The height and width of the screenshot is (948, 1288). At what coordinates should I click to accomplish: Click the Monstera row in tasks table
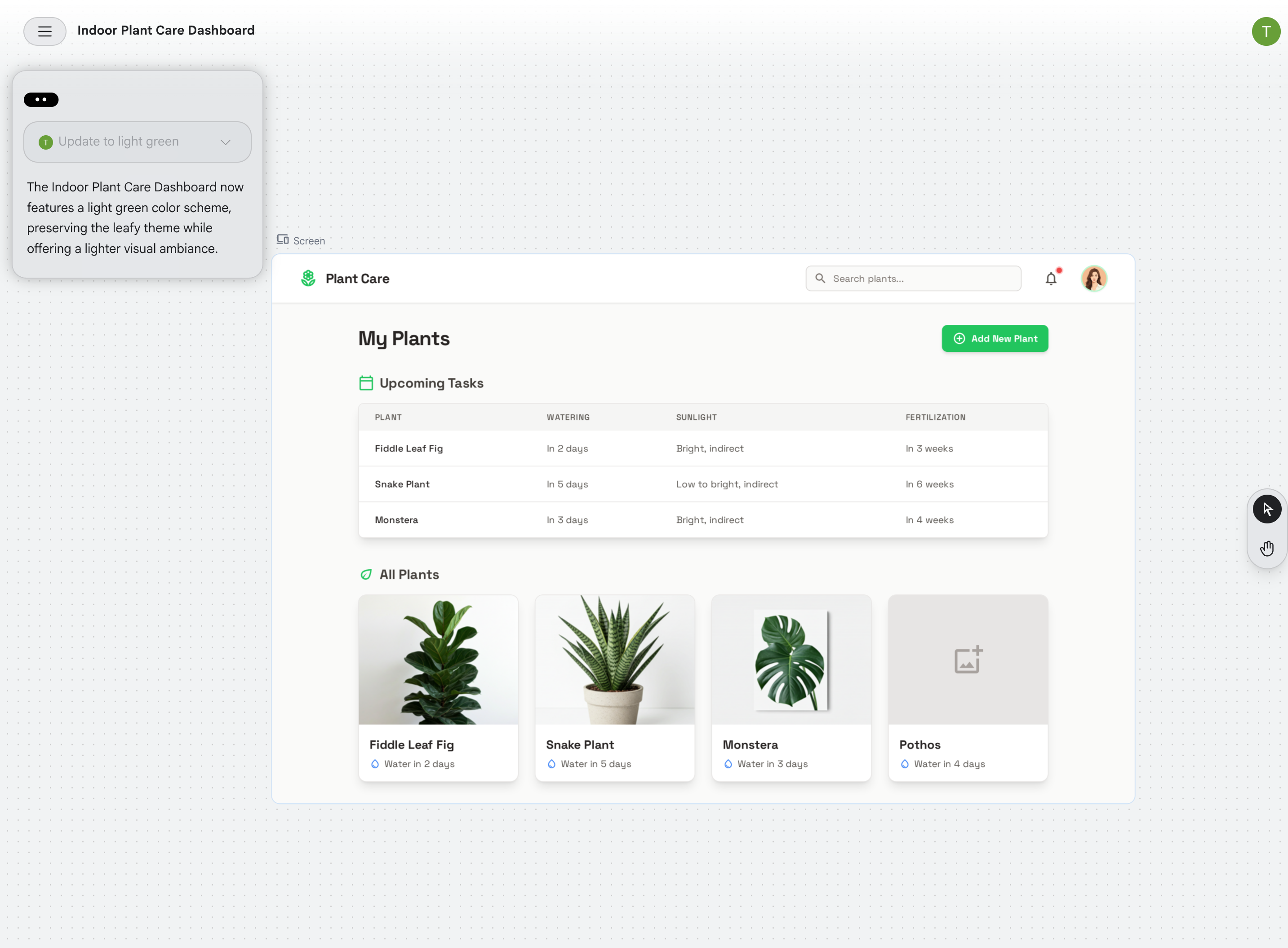tap(702, 520)
